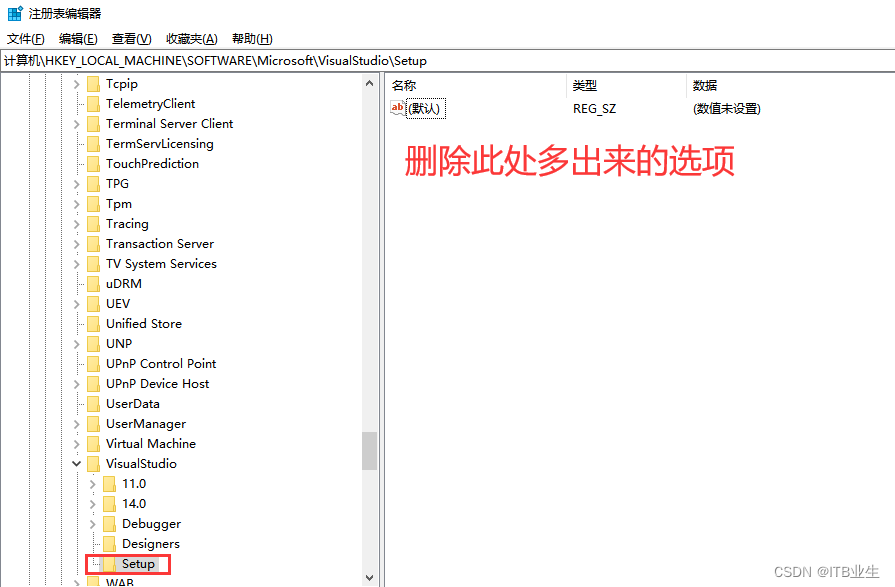
Task: Click the (默认) string value icon
Action: coord(397,108)
